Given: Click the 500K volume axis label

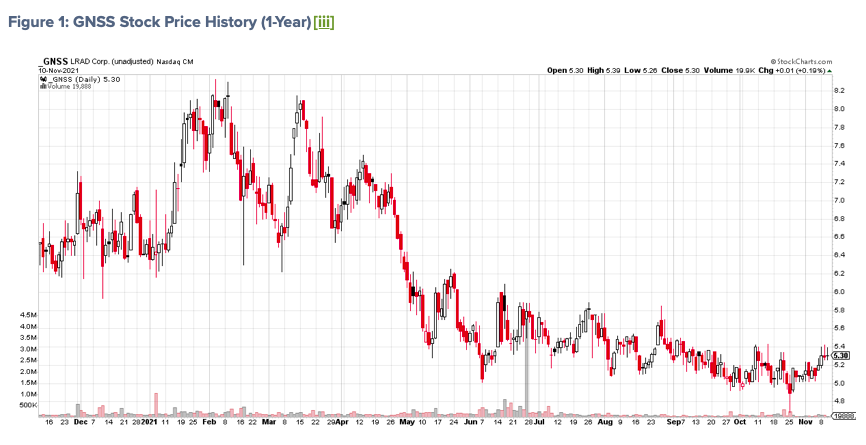Looking at the screenshot, I should click(28, 405).
